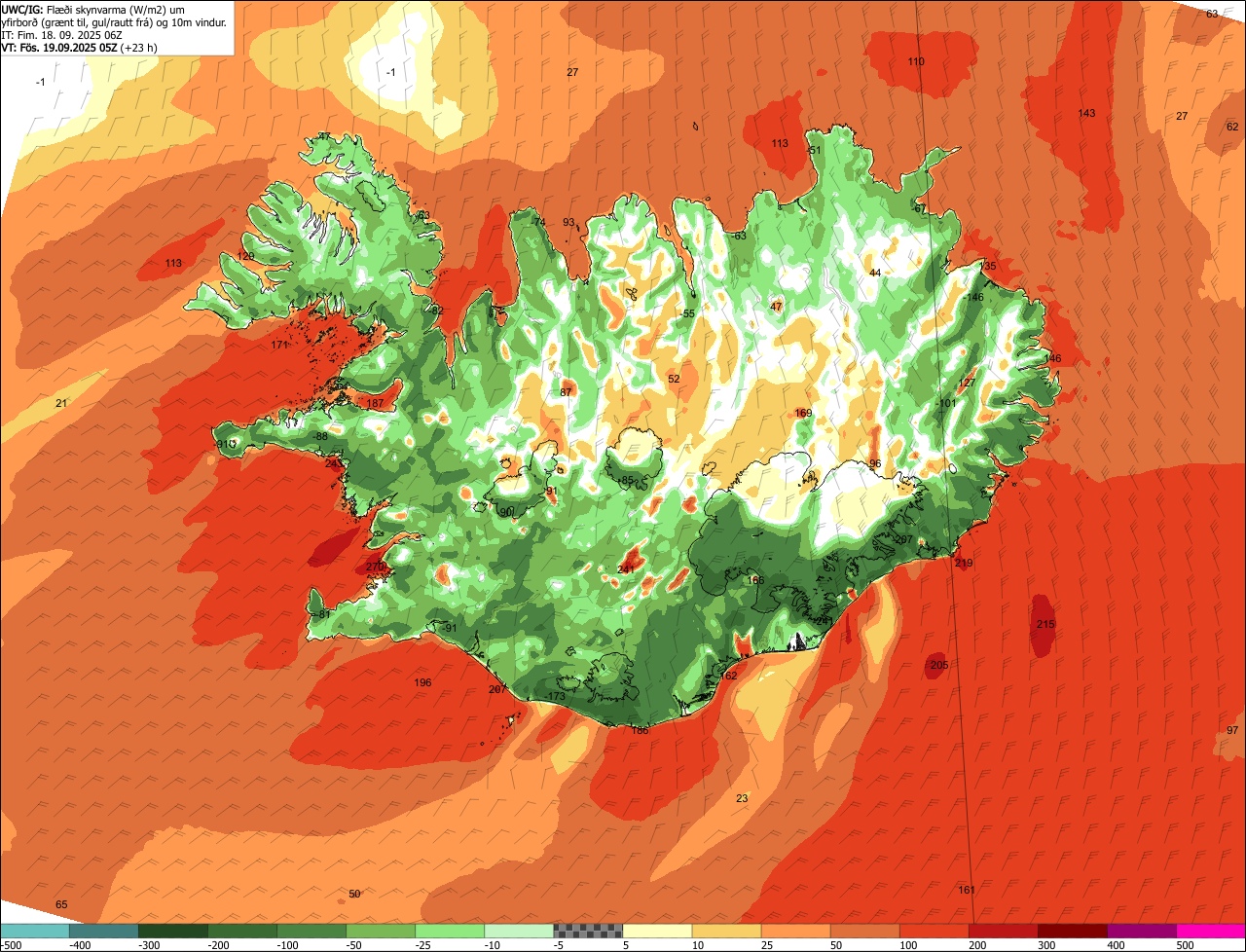The width and height of the screenshot is (1246, 952).
Task: Click the map value '23' in the southern sea
Action: tap(742, 798)
